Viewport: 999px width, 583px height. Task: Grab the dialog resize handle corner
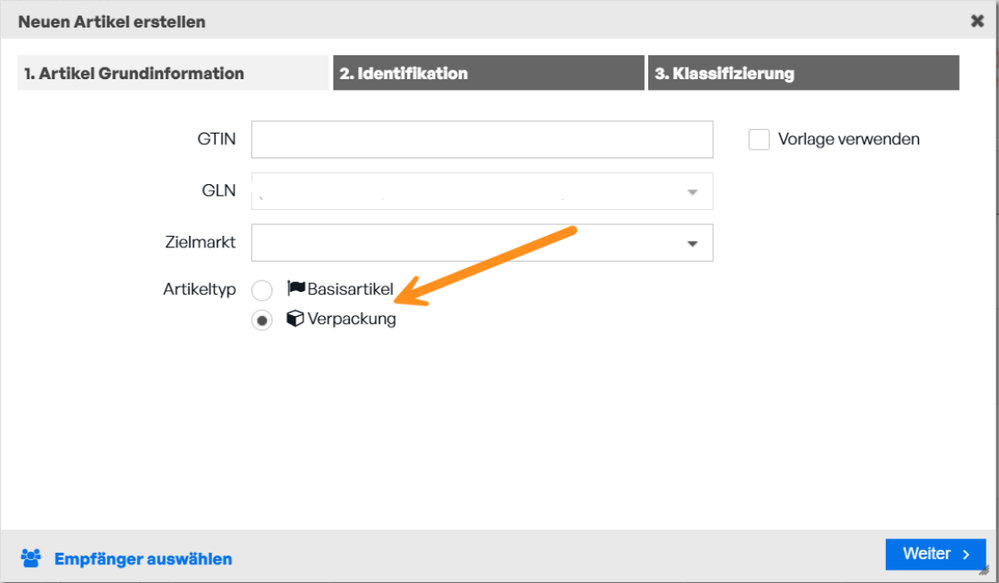[985, 570]
